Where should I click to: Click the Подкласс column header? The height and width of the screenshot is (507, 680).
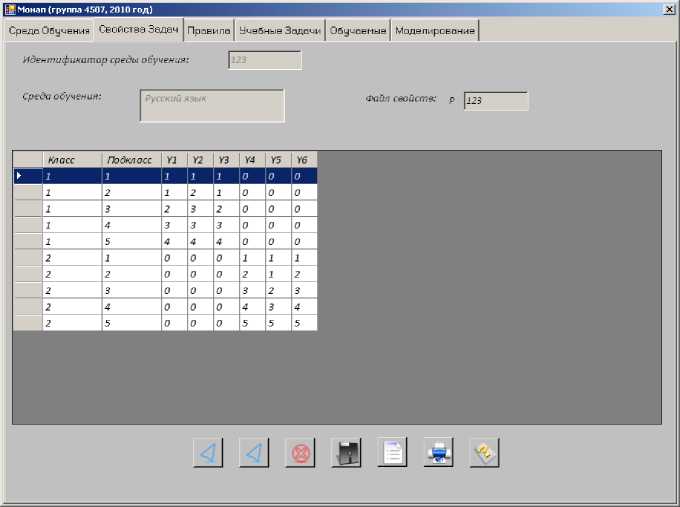(x=130, y=159)
